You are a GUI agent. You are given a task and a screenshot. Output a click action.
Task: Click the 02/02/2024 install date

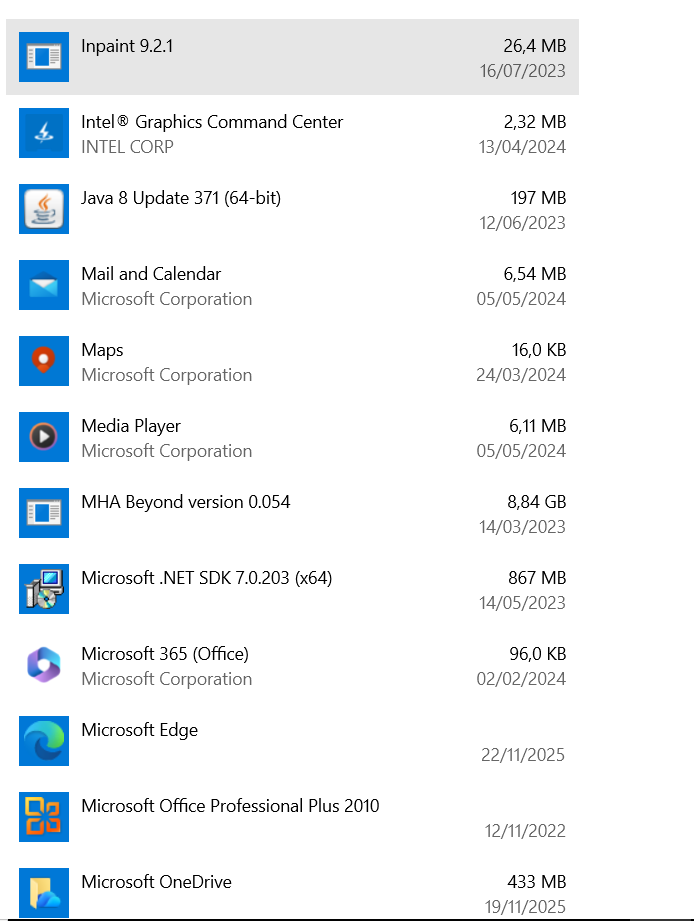[x=521, y=679]
